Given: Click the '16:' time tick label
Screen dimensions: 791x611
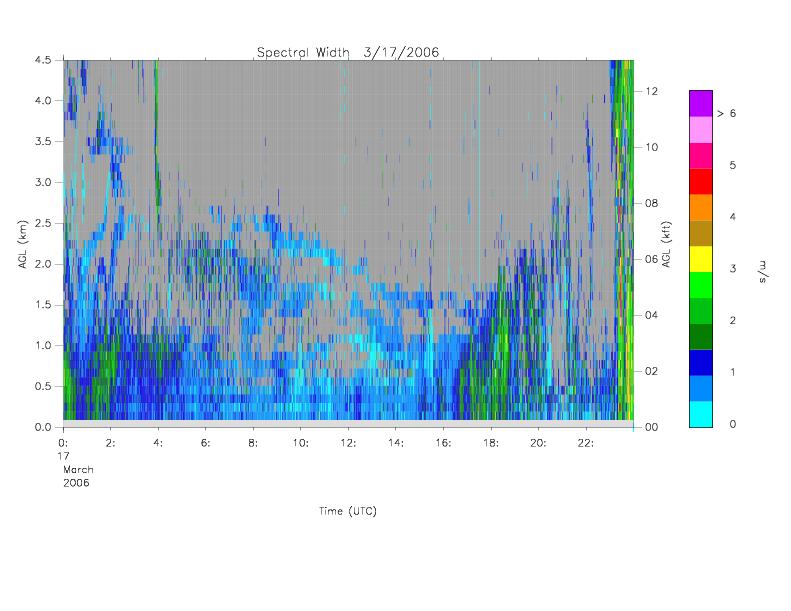Looking at the screenshot, I should [443, 443].
